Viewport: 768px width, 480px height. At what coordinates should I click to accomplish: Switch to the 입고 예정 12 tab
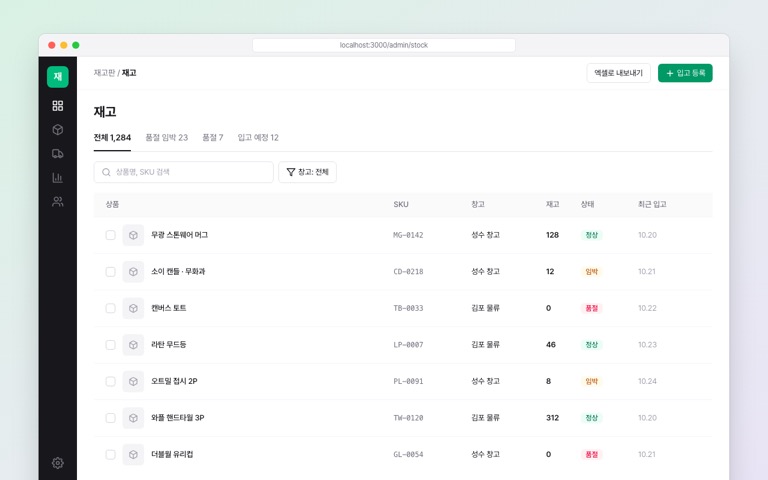pos(258,138)
